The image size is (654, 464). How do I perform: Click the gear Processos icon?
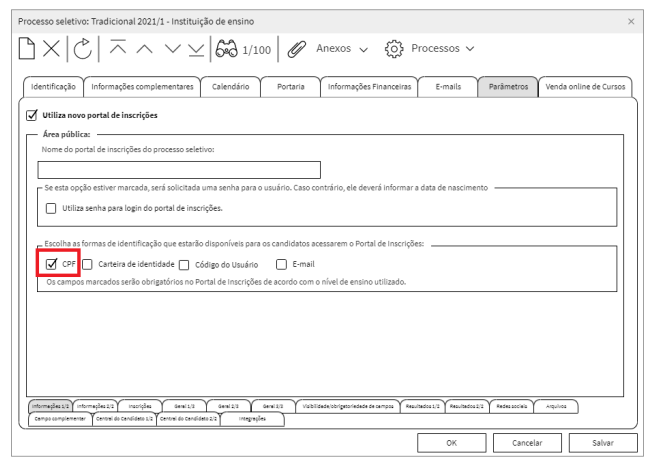point(394,49)
